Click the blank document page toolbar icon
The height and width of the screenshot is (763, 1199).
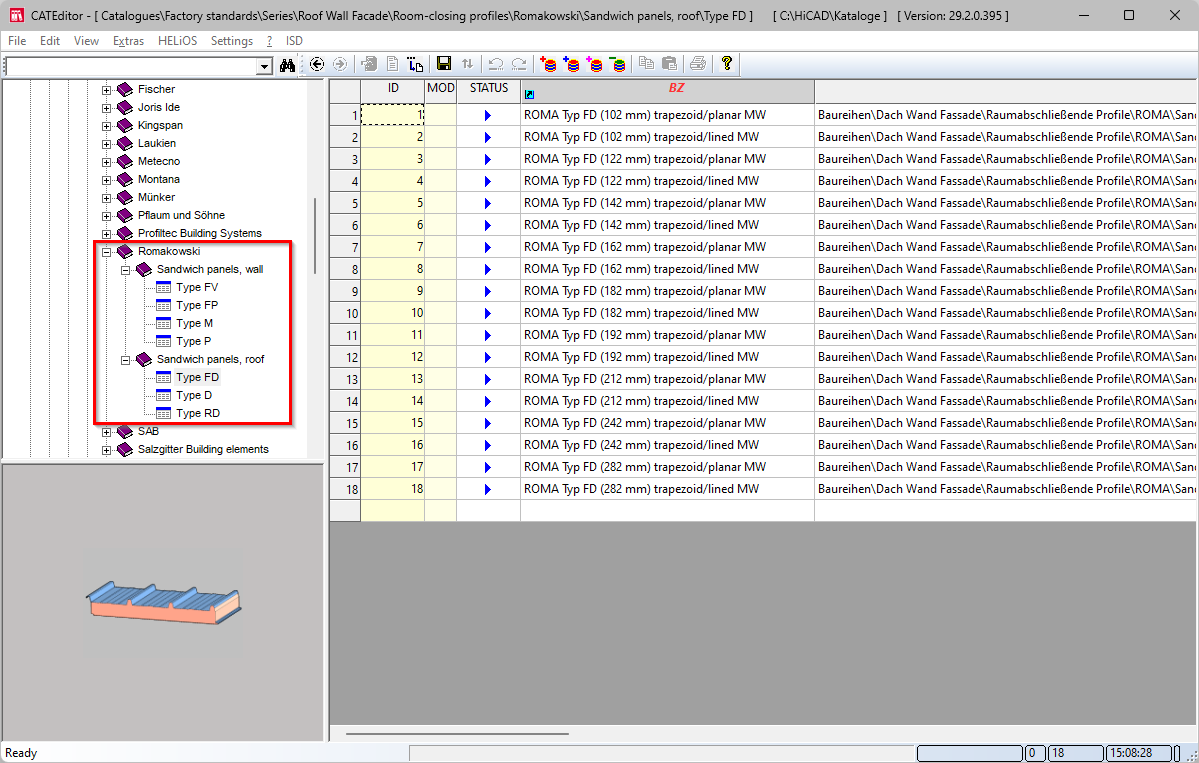(392, 64)
